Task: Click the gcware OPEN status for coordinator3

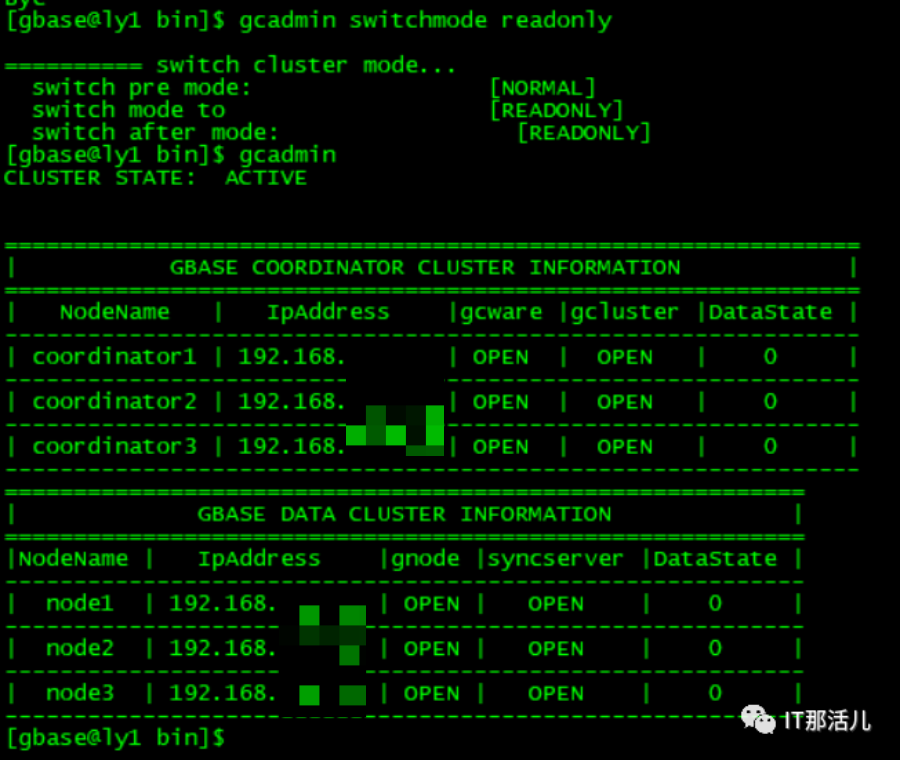Action: click(x=501, y=447)
